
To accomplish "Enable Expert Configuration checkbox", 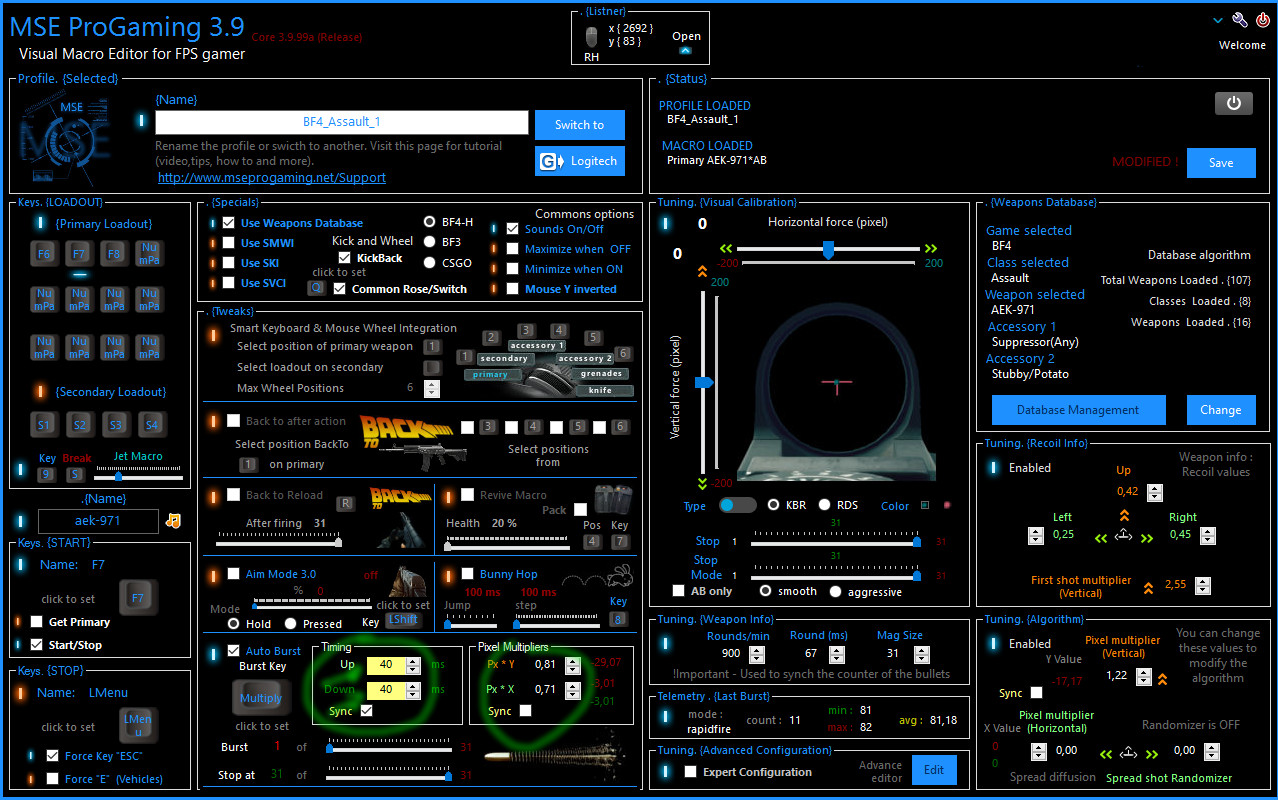I will (x=690, y=772).
